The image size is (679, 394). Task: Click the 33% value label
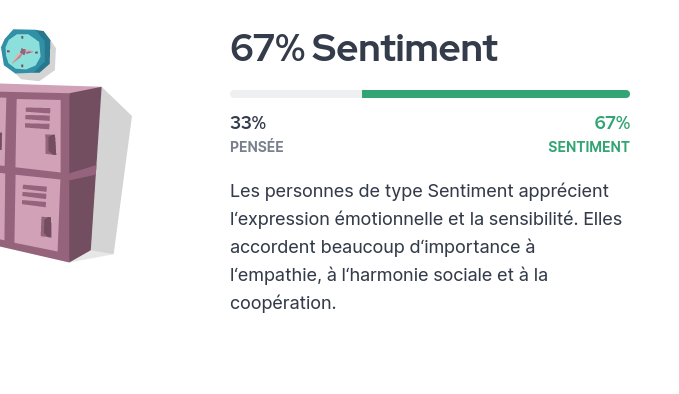pos(248,123)
